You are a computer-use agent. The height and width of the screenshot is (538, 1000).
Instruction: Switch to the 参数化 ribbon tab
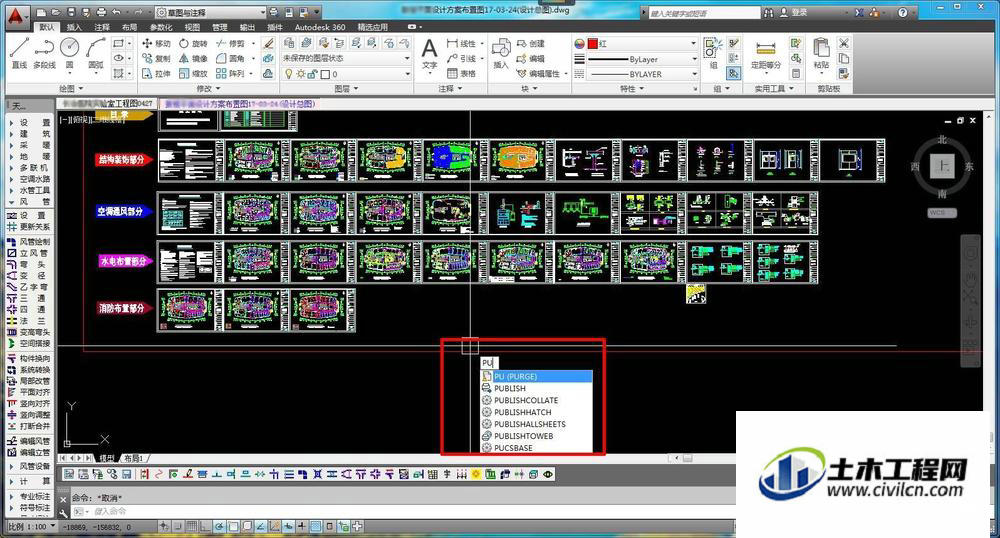[x=161, y=27]
